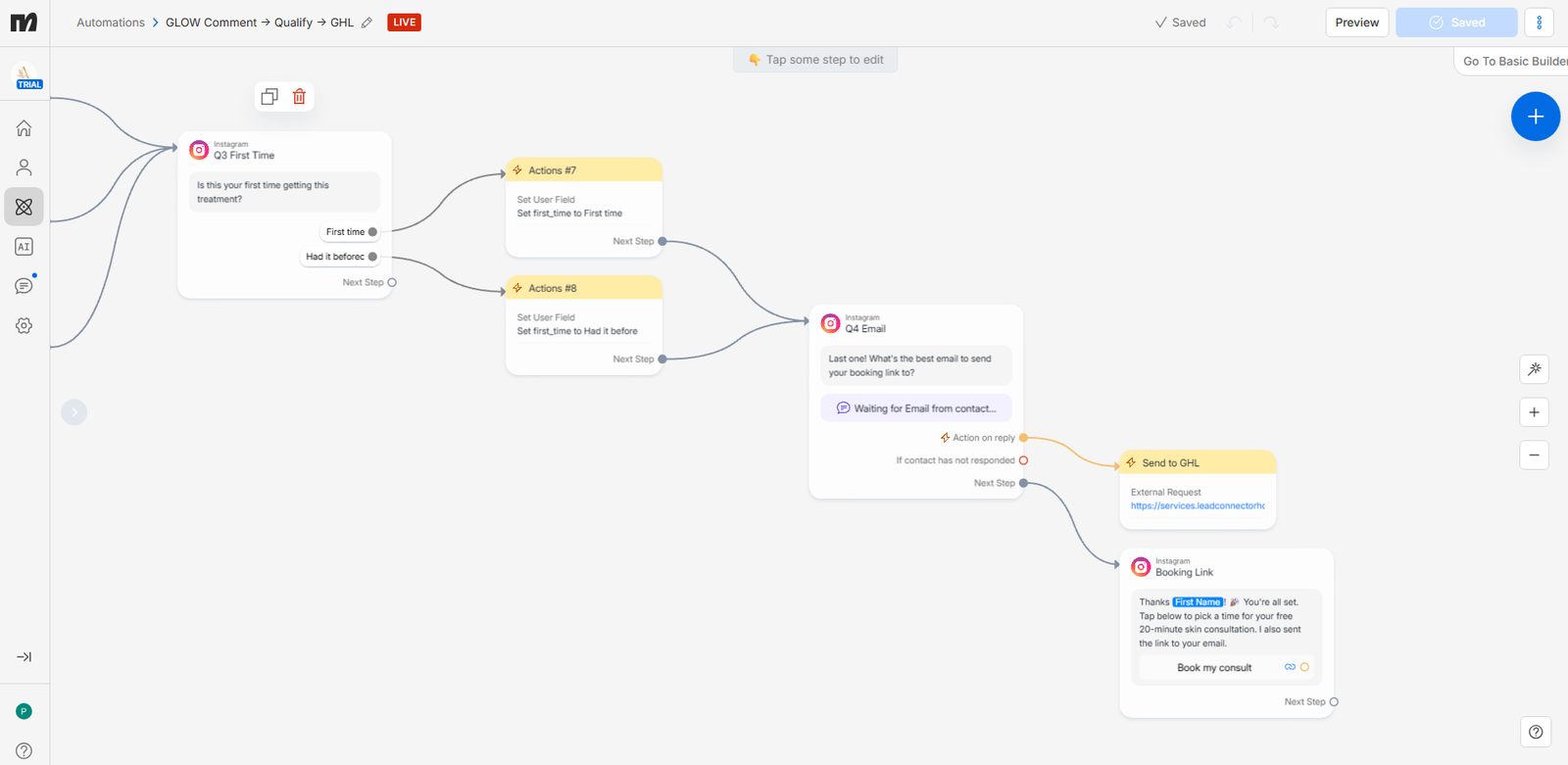
Task: Click the First time quick reply
Action: pyautogui.click(x=349, y=232)
